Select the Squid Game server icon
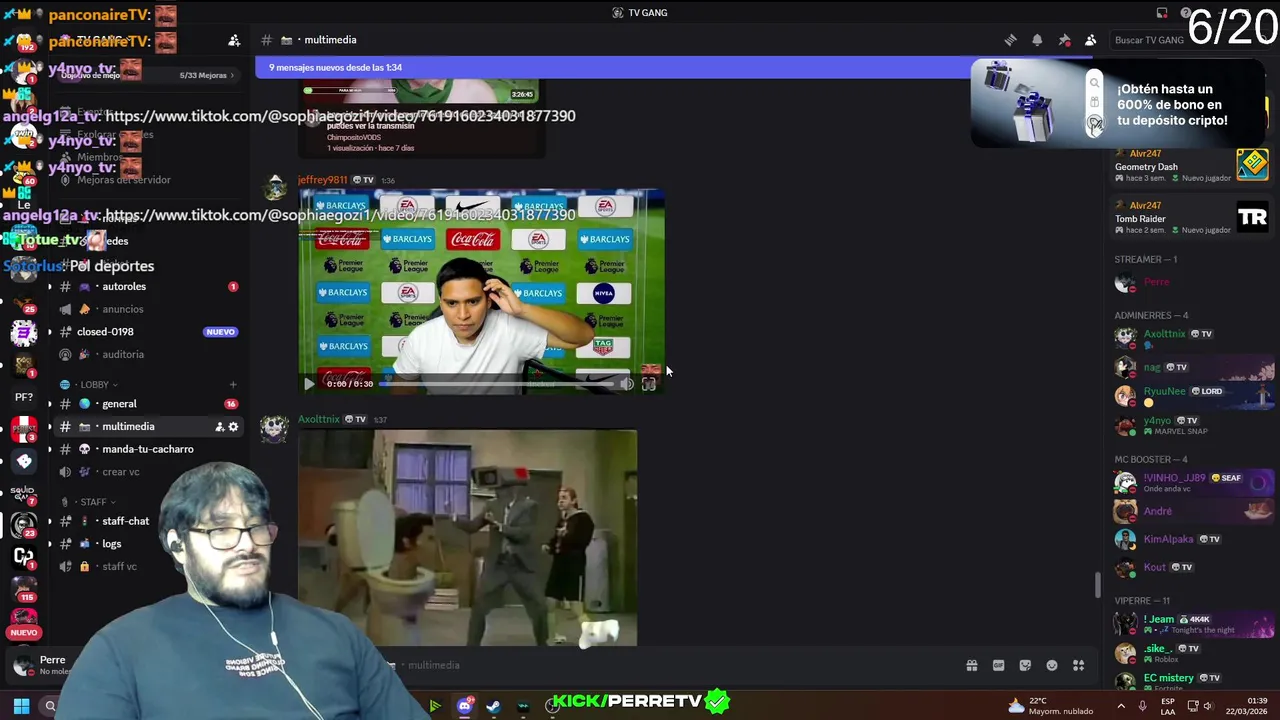 24,493
